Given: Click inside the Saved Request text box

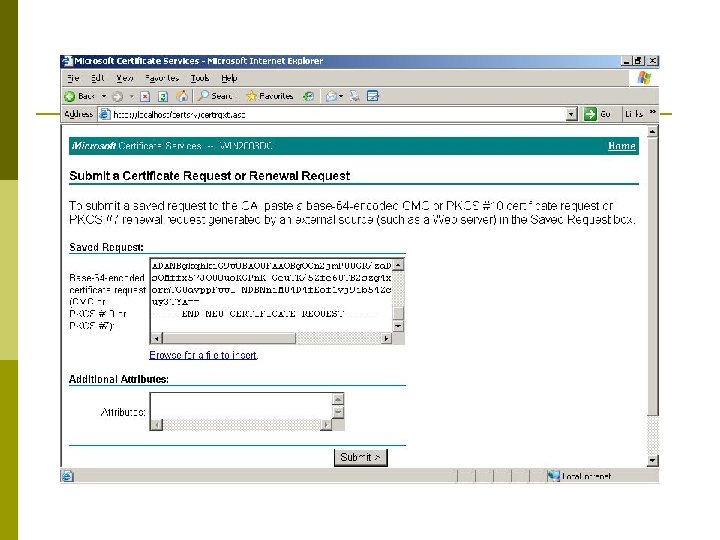Looking at the screenshot, I should click(x=271, y=295).
